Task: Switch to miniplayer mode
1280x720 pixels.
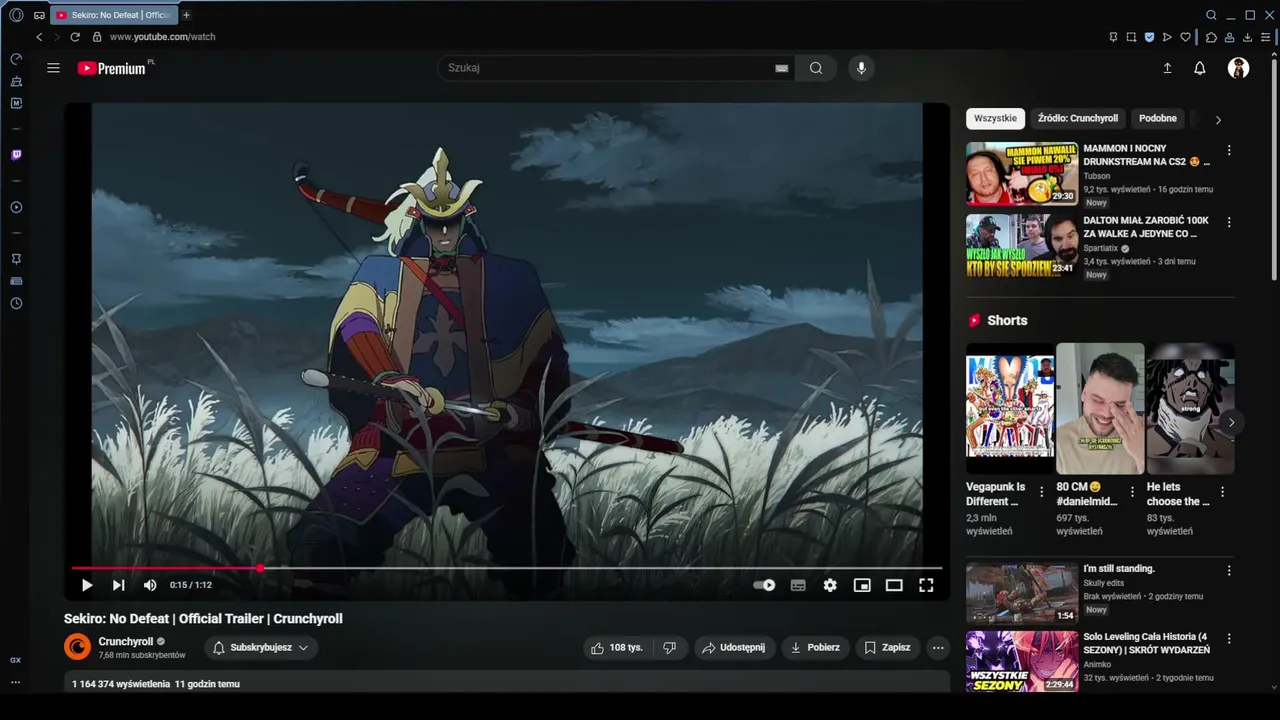Action: click(862, 585)
